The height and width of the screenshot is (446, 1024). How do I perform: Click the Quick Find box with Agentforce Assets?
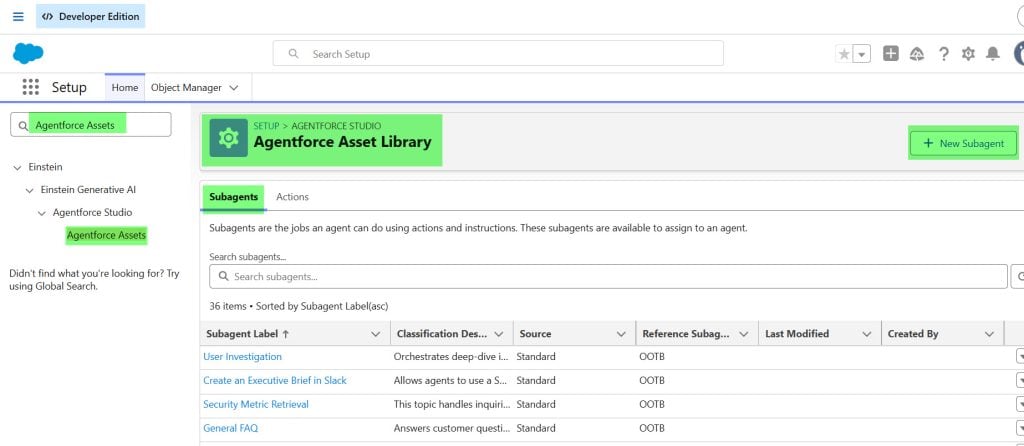[91, 125]
